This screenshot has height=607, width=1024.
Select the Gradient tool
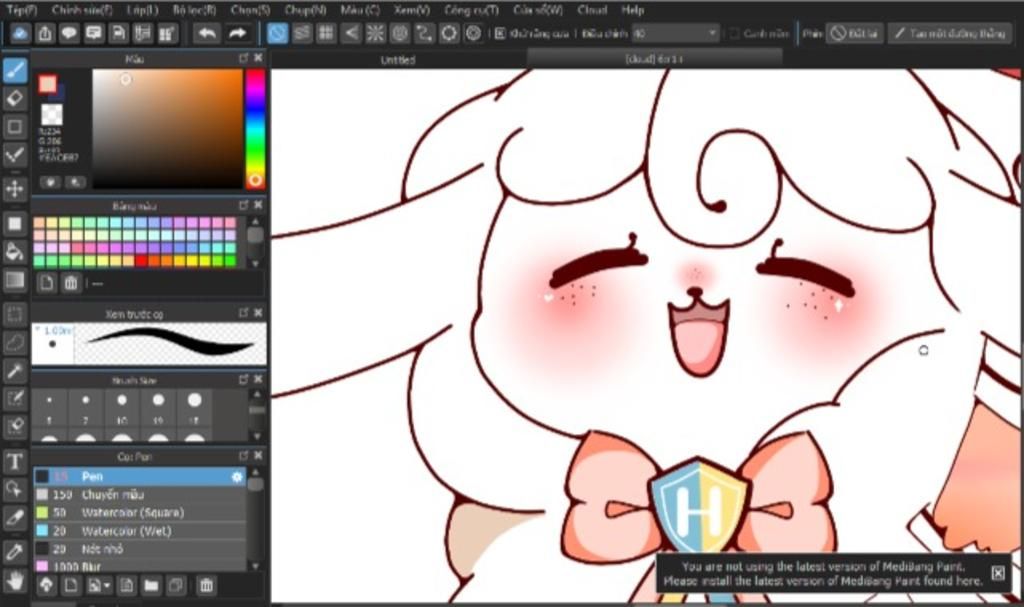[14, 280]
